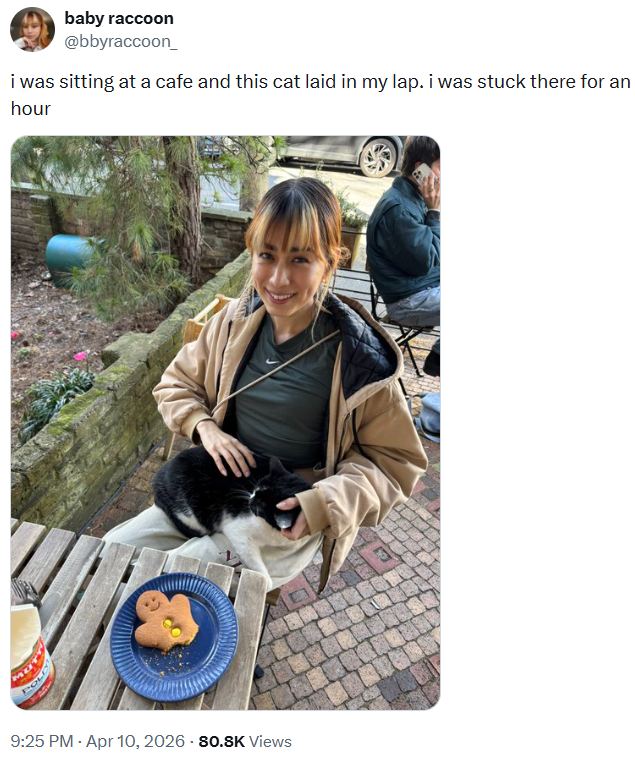Select the tweet text about the cafe cat
The width and height of the screenshot is (635, 760).
(320, 95)
